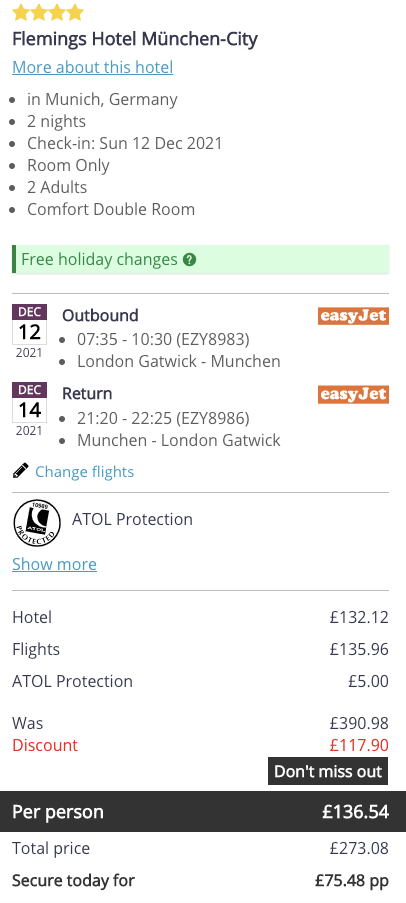
Task: Click the green help question mark icon
Action: (x=189, y=260)
